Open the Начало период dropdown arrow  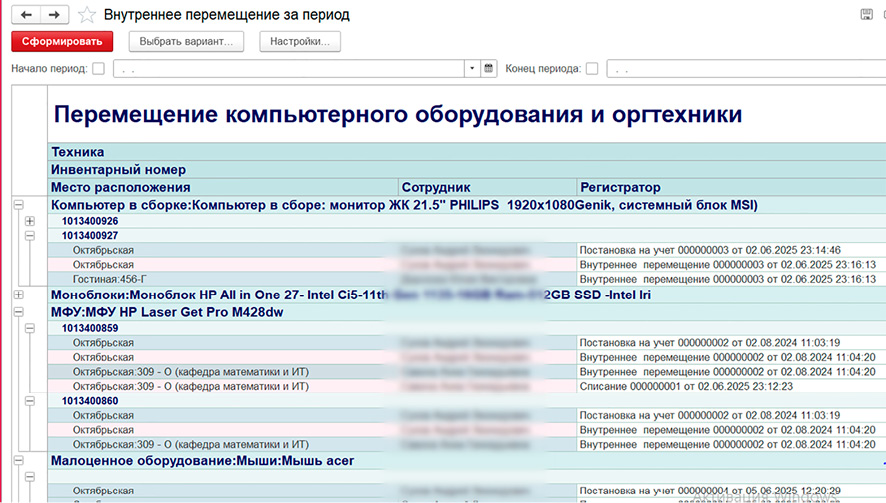[471, 69]
